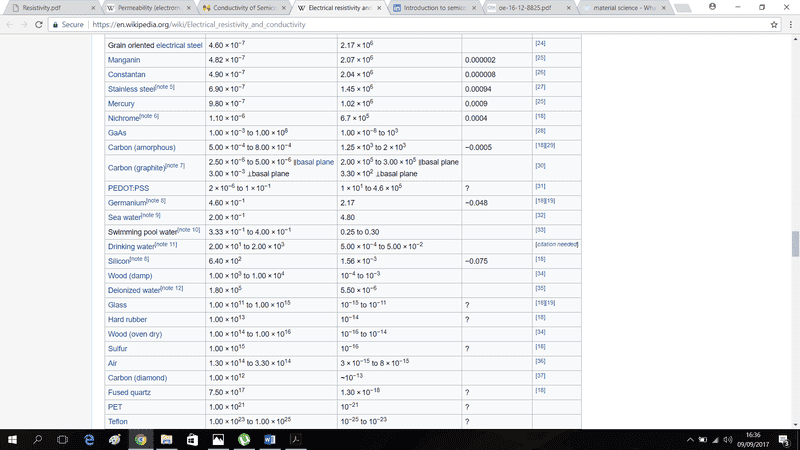Go back to the previous page
The image size is (800, 450).
[x=11, y=24]
